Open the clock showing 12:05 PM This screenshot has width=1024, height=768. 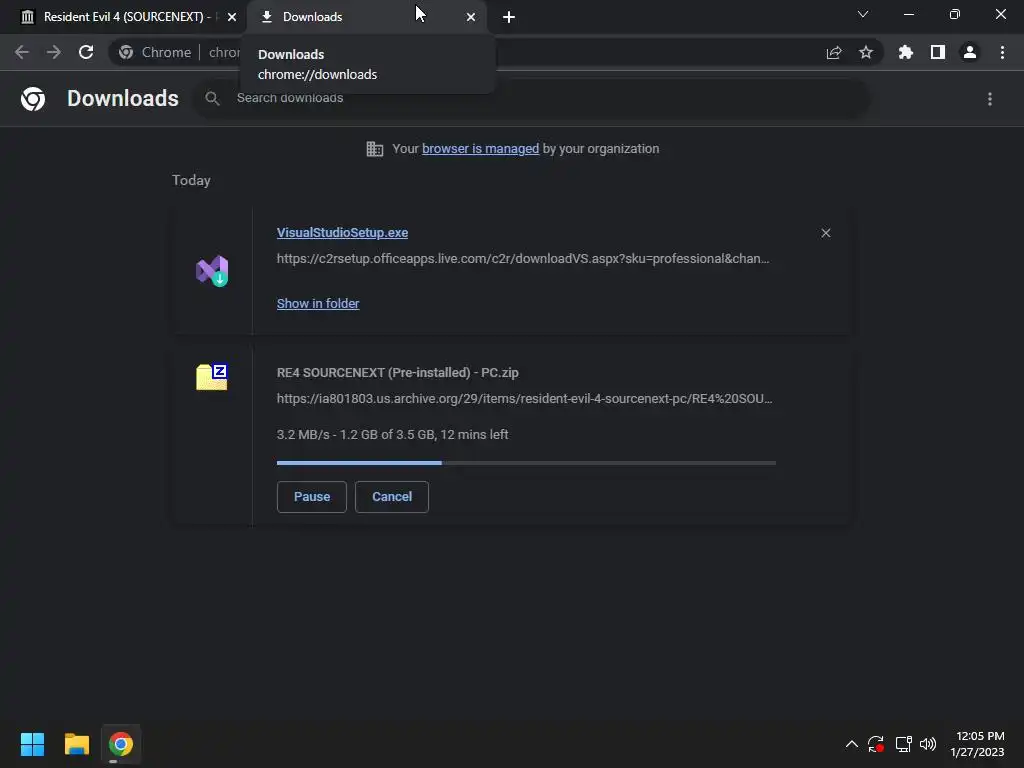point(978,744)
